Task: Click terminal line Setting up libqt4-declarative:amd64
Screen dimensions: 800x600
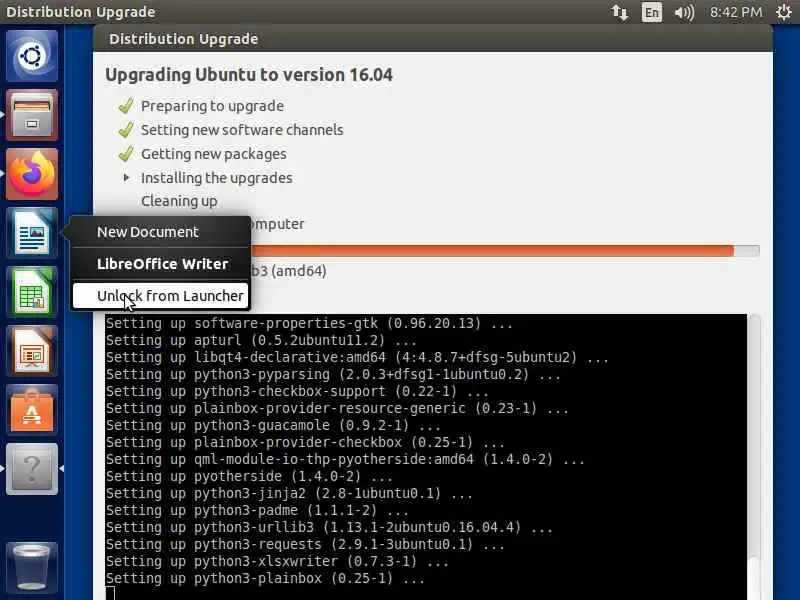Action: (357, 357)
